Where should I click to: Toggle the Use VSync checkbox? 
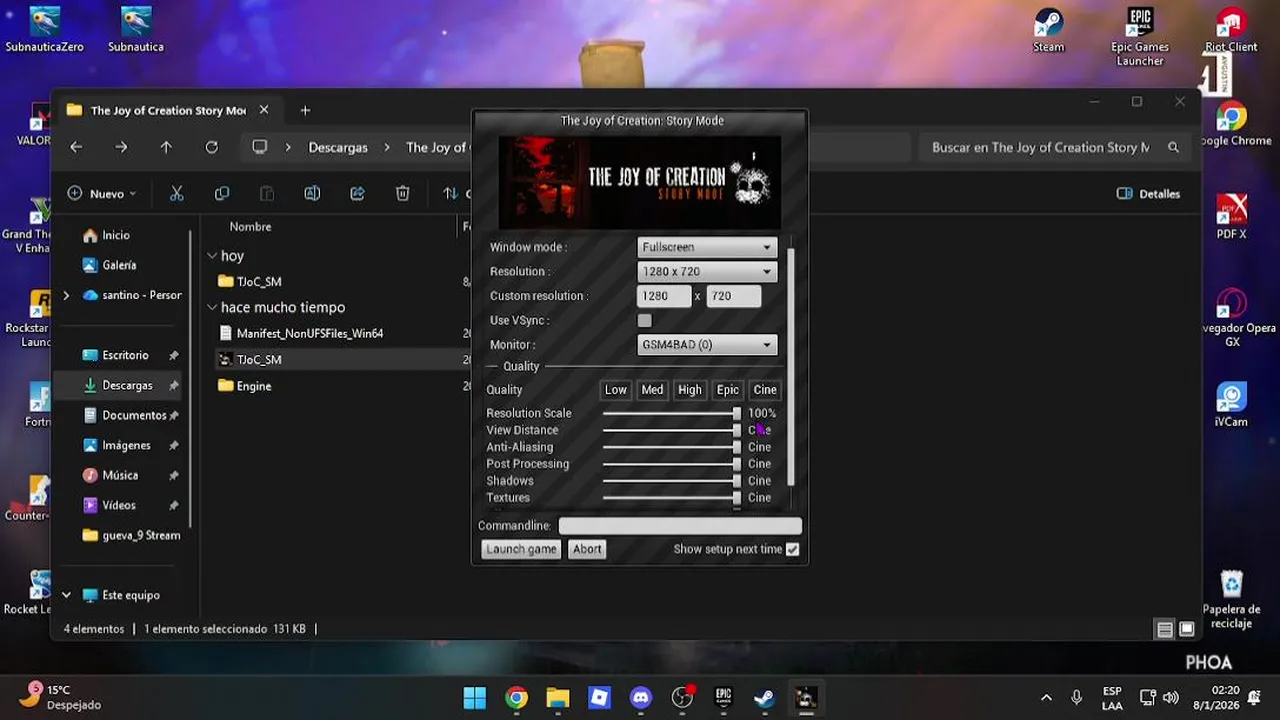point(645,320)
